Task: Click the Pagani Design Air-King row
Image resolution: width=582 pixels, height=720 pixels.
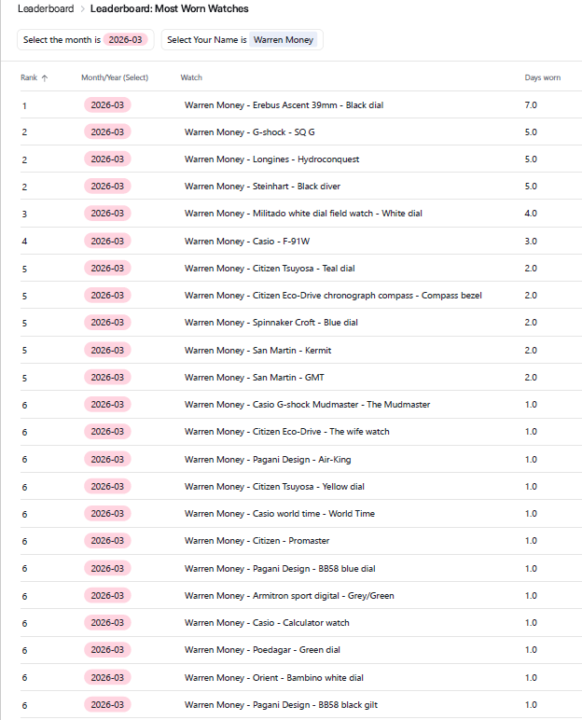Action: (301, 459)
